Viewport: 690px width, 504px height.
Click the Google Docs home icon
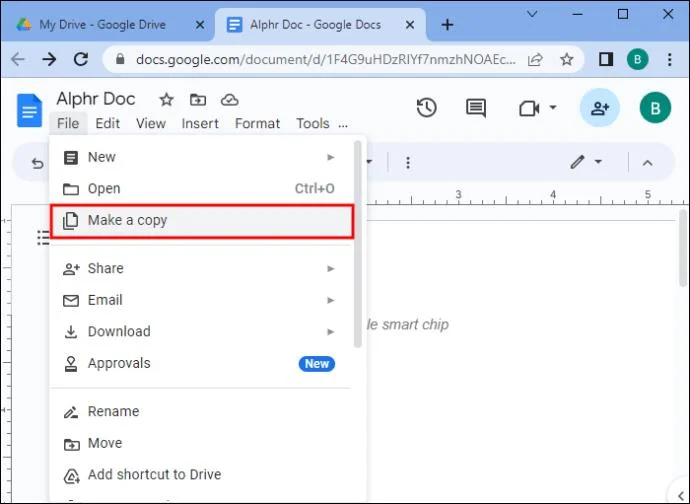pyautogui.click(x=29, y=110)
